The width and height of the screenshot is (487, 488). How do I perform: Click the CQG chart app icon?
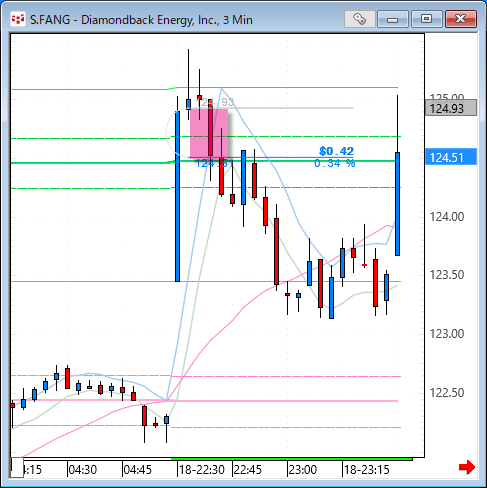(18, 19)
